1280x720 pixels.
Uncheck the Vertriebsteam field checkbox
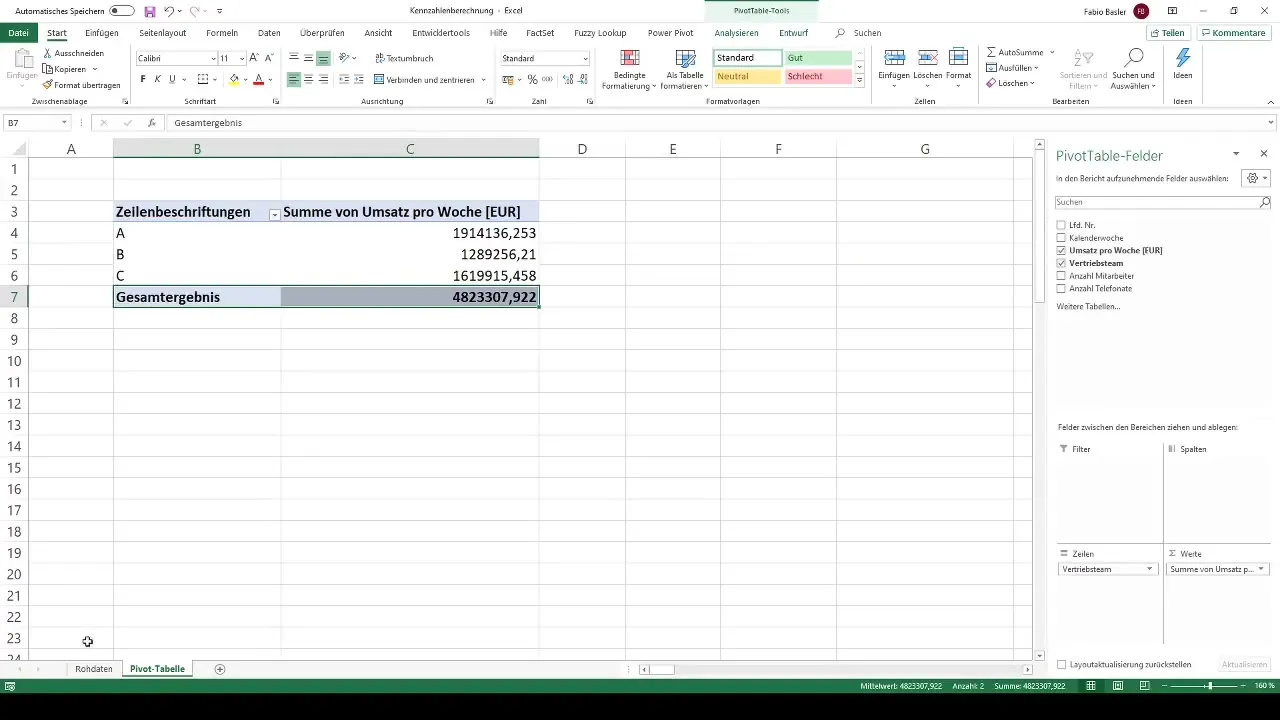click(x=1061, y=263)
